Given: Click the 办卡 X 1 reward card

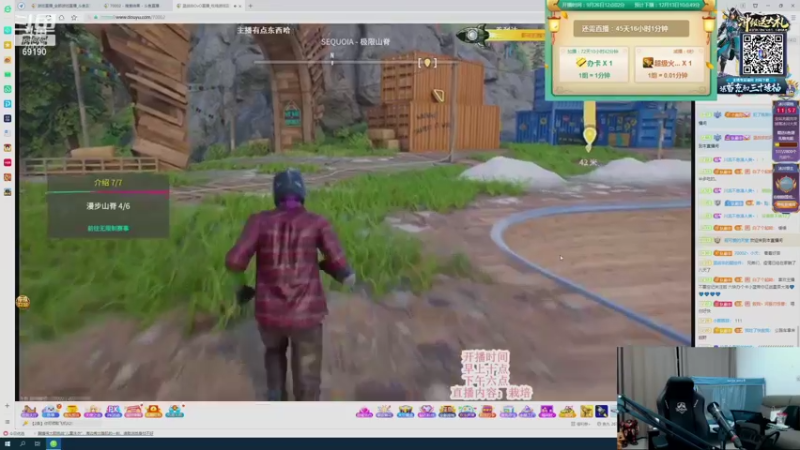Looking at the screenshot, I should (x=594, y=64).
